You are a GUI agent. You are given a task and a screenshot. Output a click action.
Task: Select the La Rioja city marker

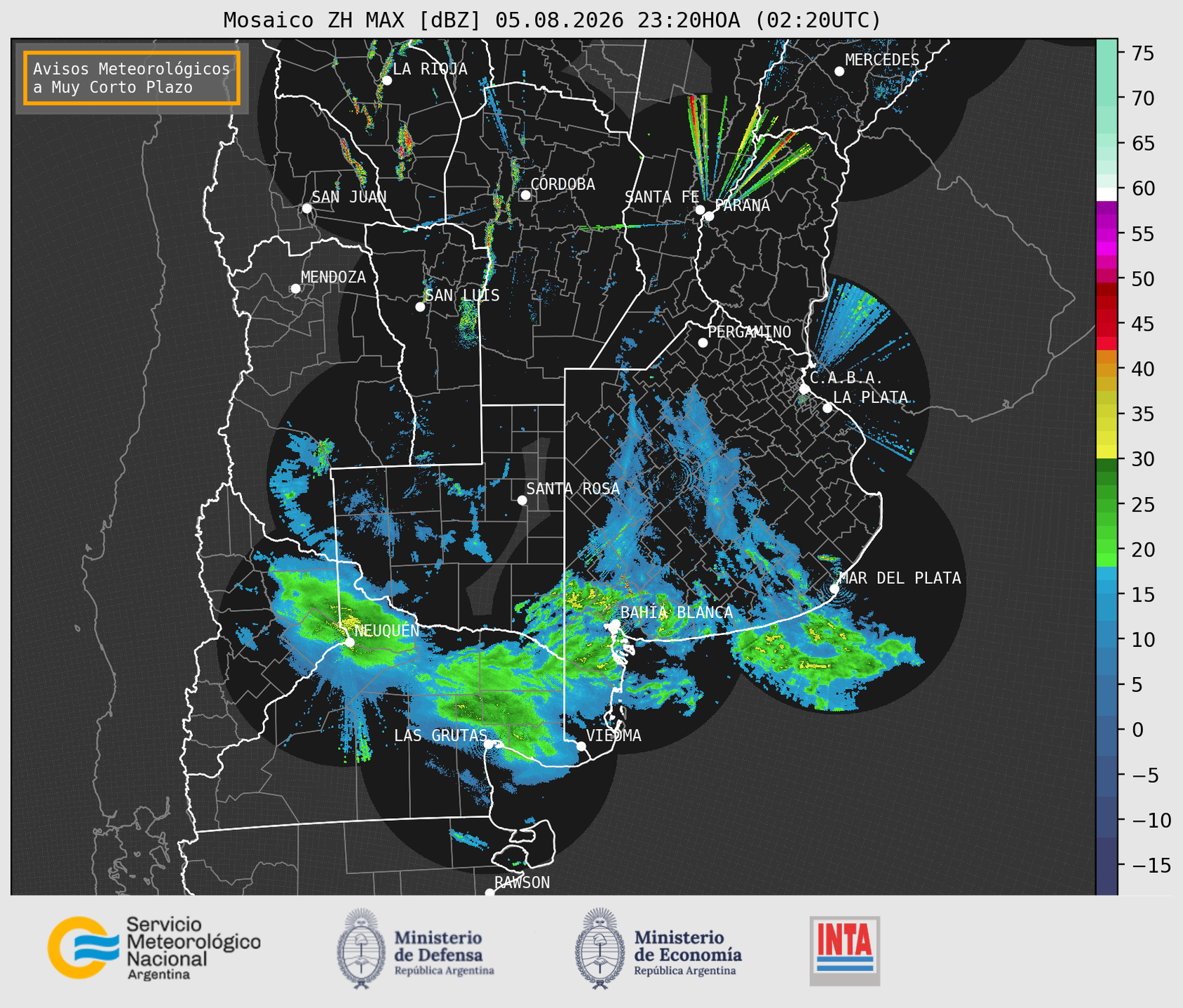click(x=386, y=81)
